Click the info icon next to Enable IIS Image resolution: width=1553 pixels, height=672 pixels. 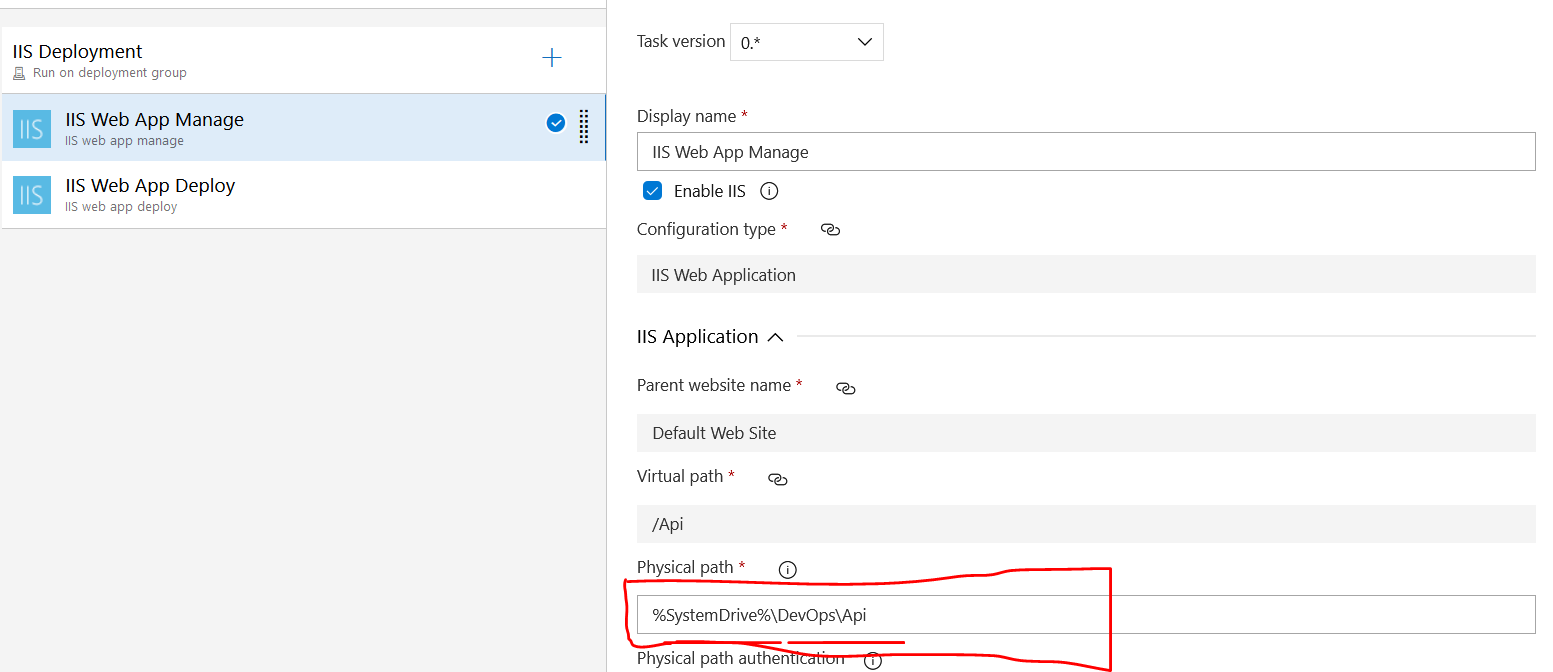point(769,191)
